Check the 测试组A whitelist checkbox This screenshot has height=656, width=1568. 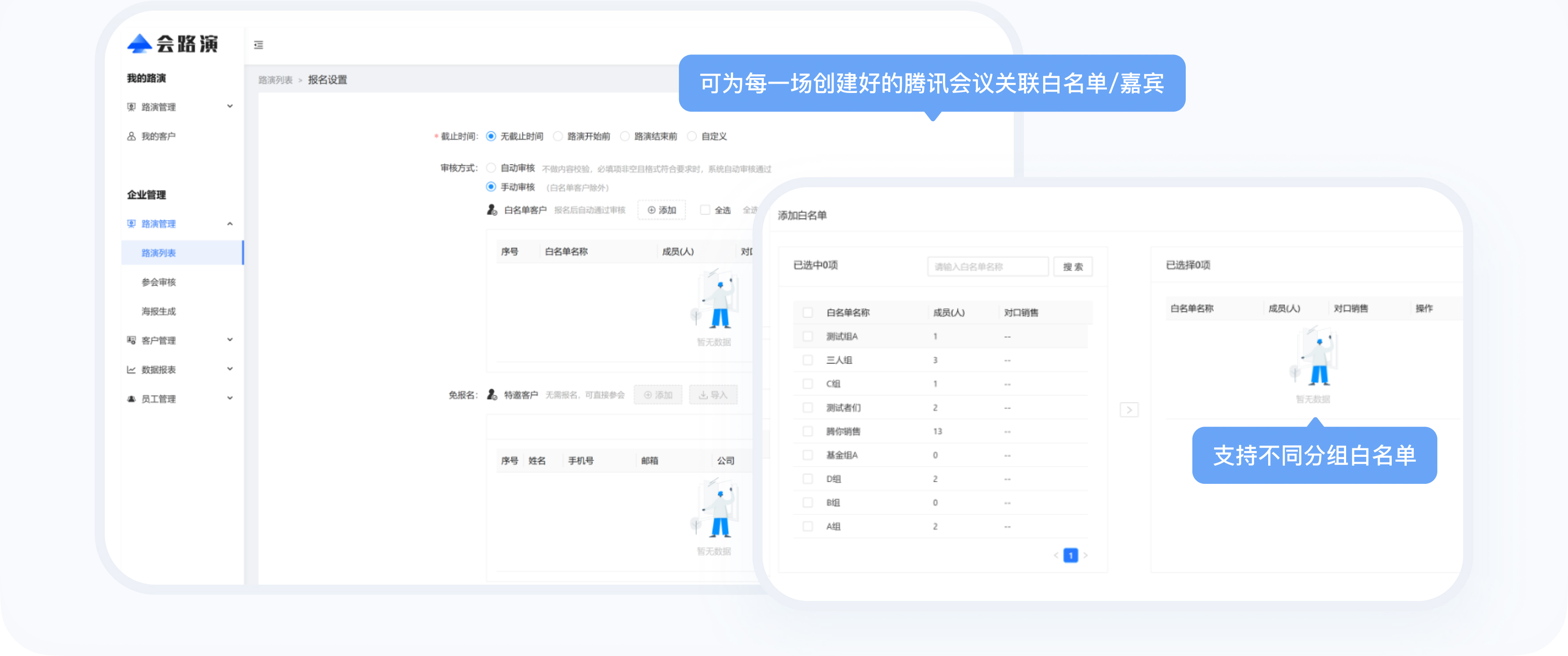click(x=808, y=336)
